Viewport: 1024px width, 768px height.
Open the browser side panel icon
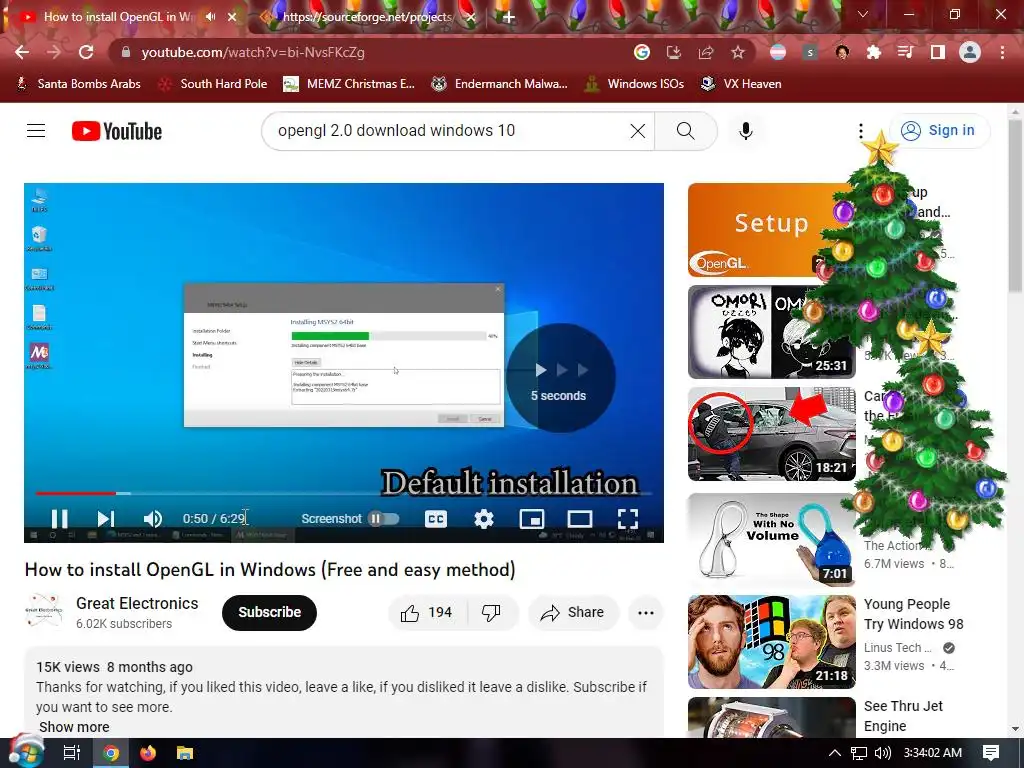point(938,52)
